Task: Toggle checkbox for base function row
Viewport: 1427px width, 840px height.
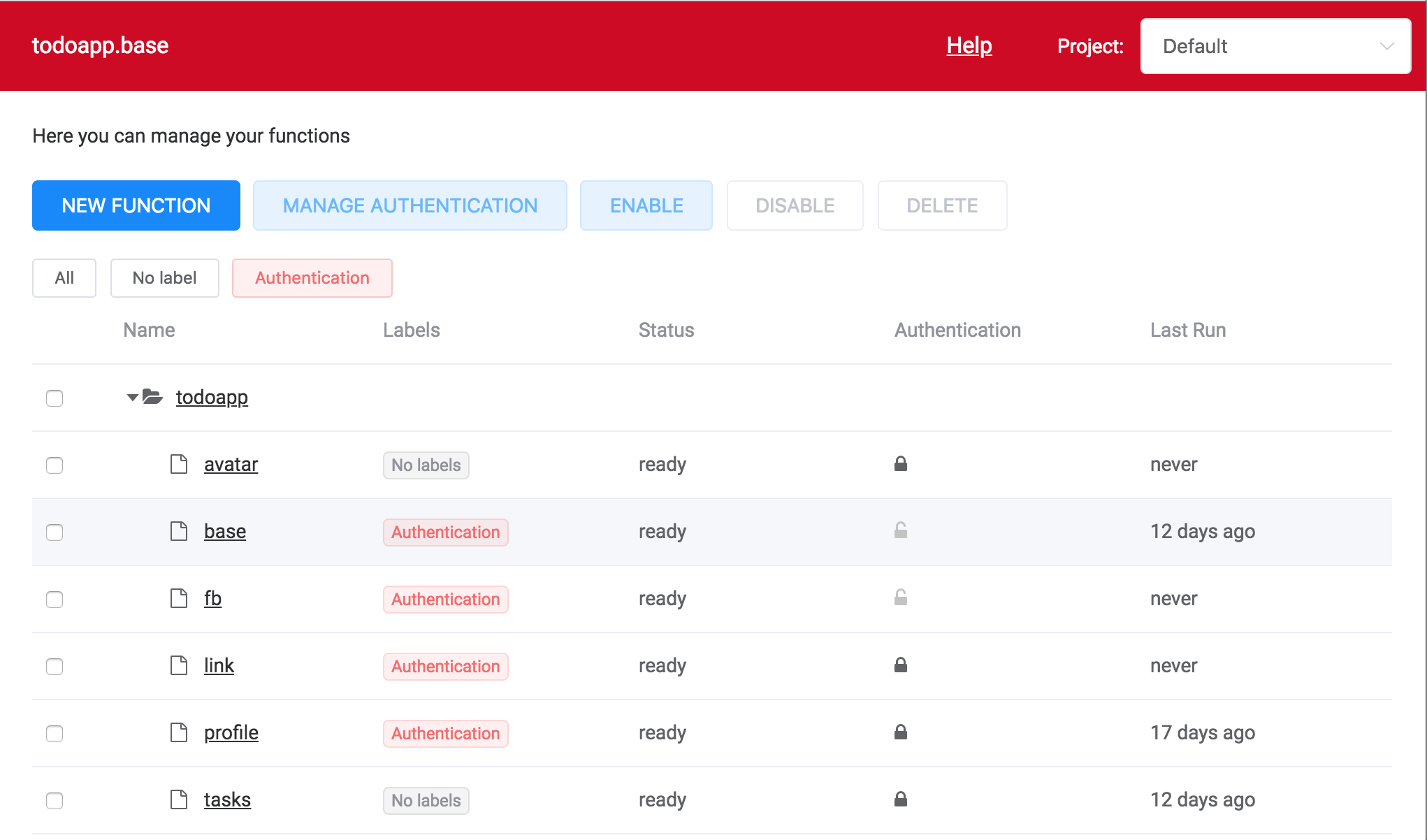Action: pos(55,531)
